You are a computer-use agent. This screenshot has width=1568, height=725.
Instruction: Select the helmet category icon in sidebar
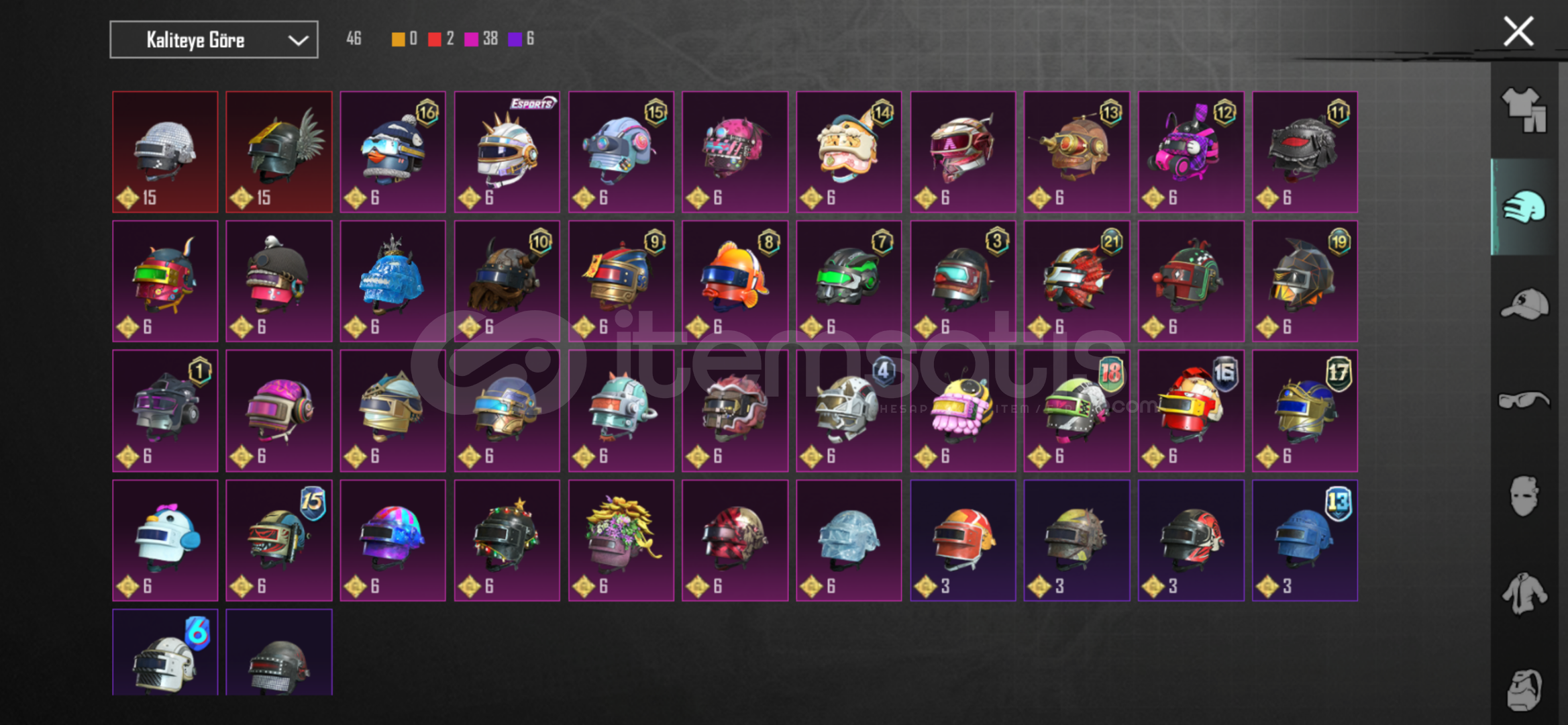click(x=1524, y=207)
